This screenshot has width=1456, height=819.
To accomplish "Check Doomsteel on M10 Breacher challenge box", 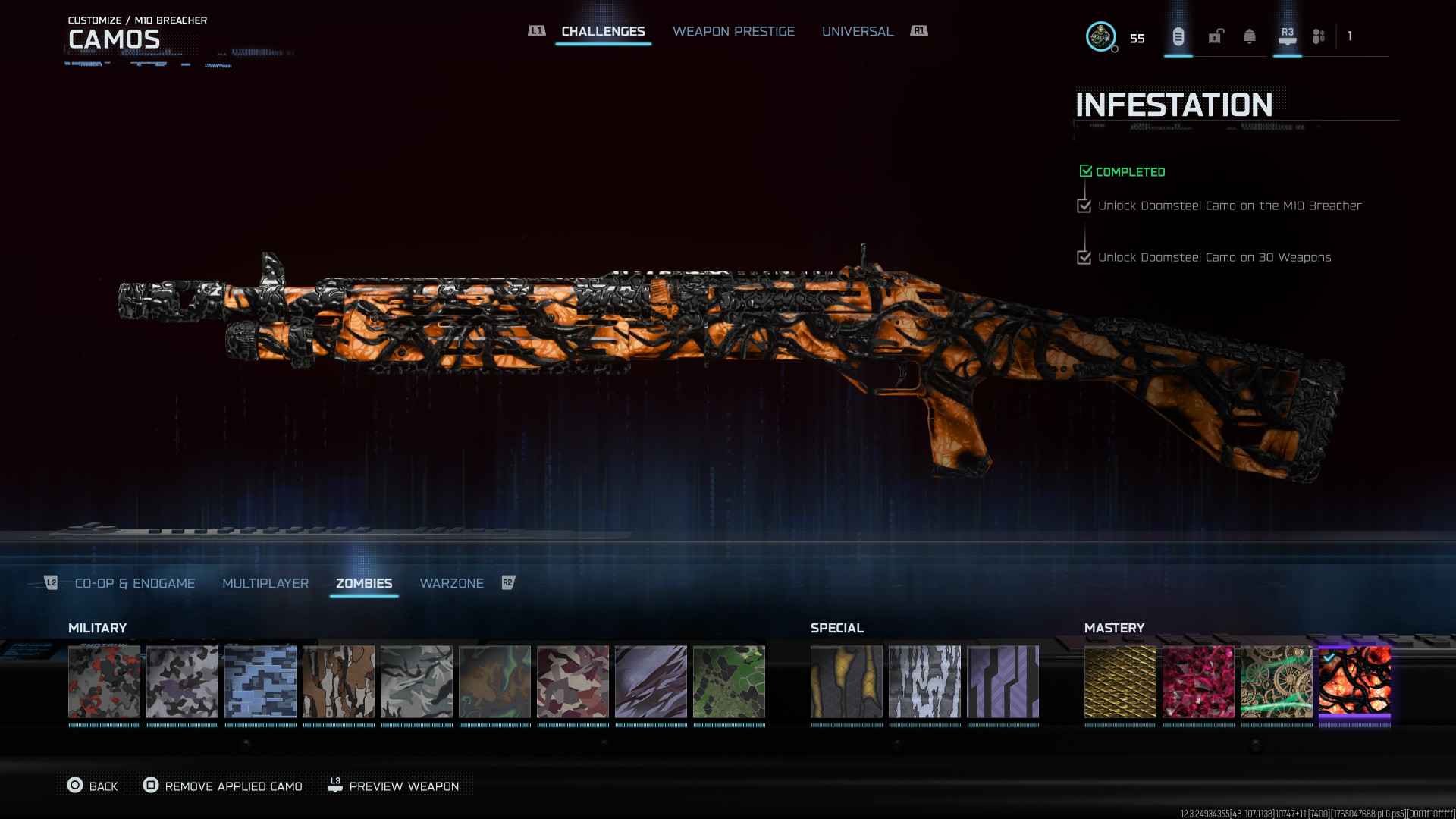I will click(x=1084, y=206).
